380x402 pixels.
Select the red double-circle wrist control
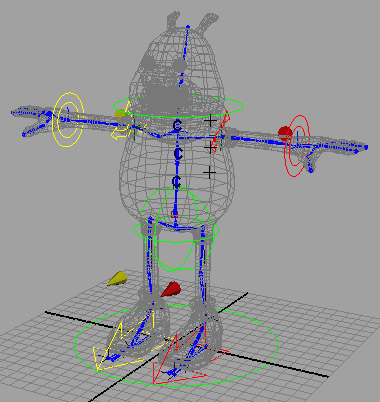297,146
